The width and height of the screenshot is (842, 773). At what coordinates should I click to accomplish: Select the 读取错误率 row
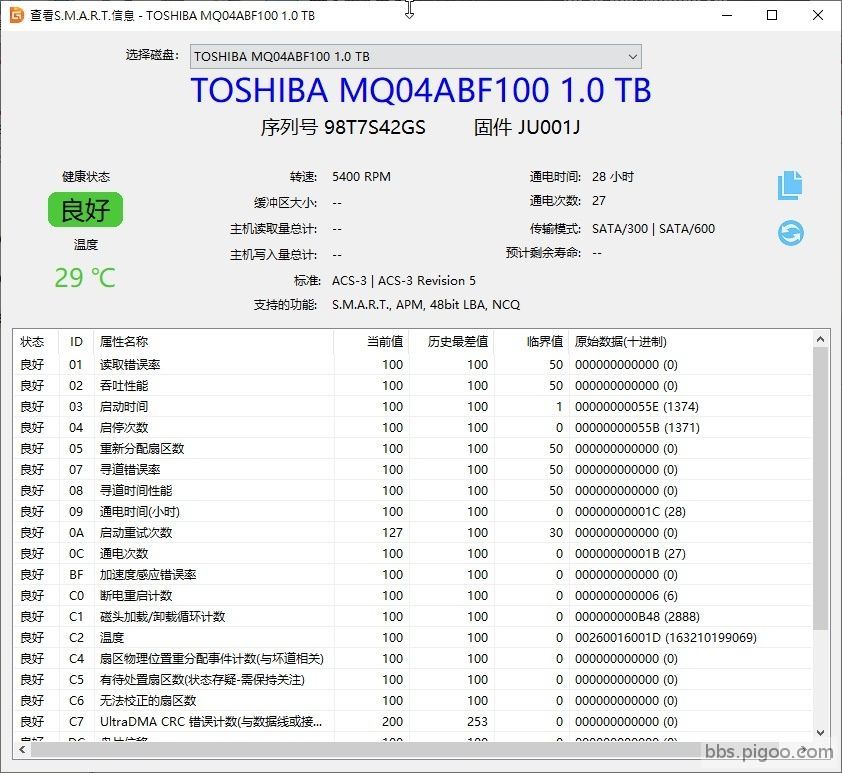(412, 364)
